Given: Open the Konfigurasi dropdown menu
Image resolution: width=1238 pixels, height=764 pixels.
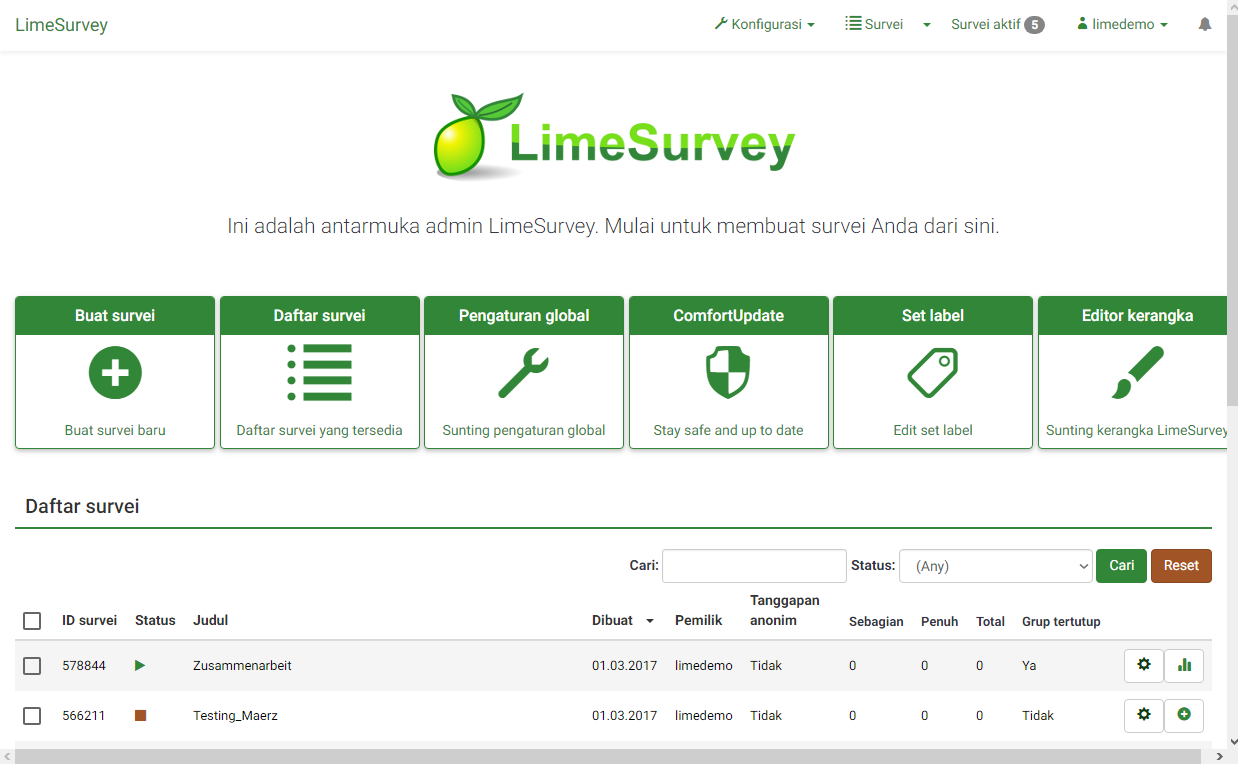Looking at the screenshot, I should point(765,24).
